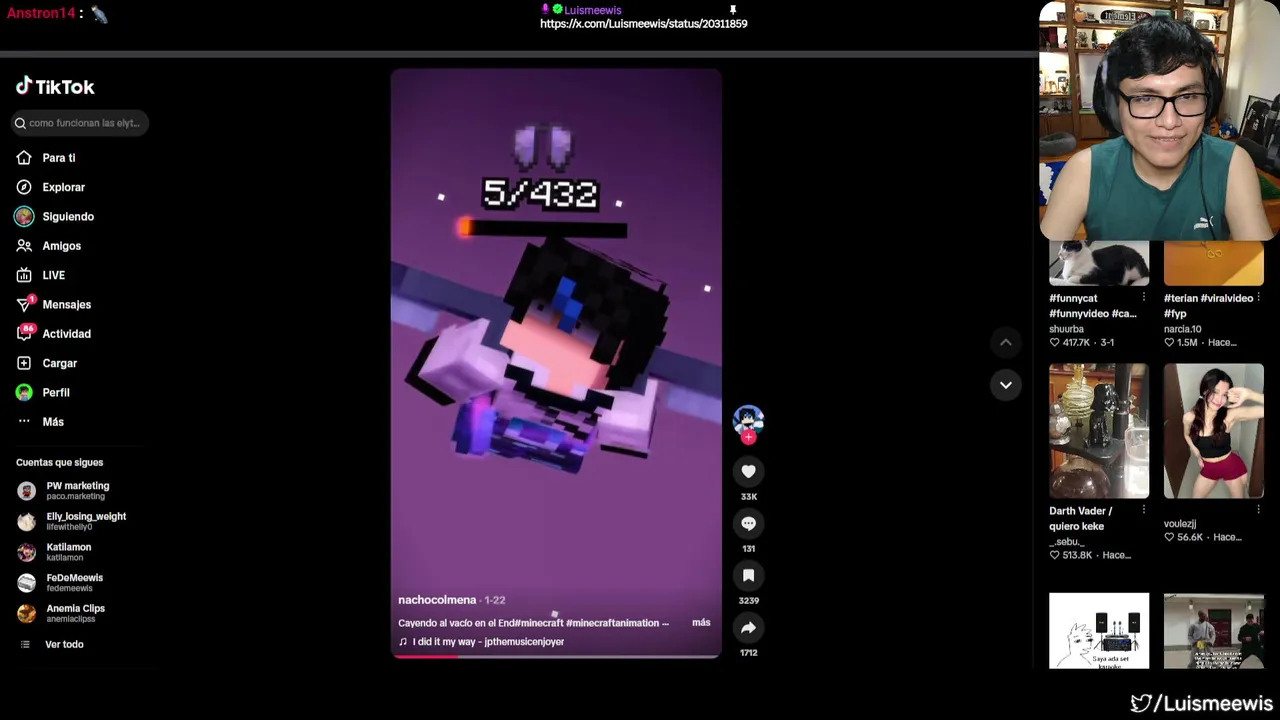Click _.sebu._ author name
This screenshot has width=1280, height=720.
pos(1066,542)
